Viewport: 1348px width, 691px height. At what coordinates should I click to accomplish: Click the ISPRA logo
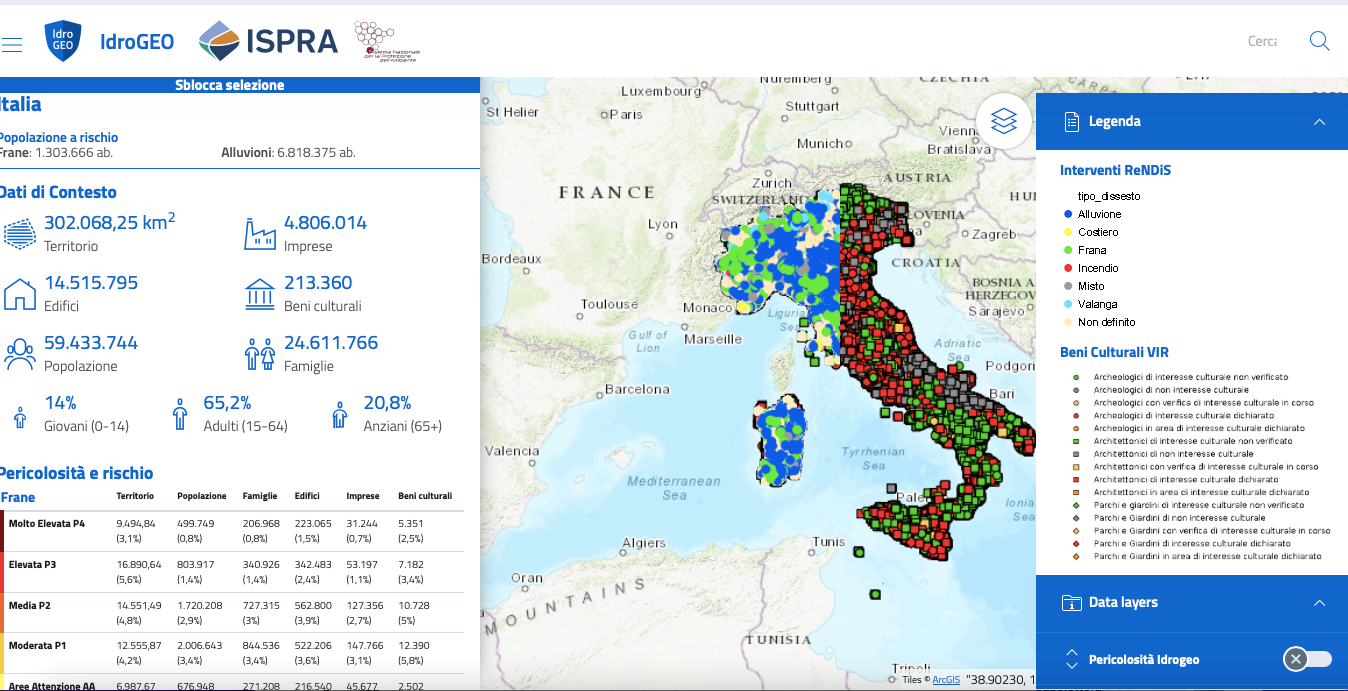[269, 41]
